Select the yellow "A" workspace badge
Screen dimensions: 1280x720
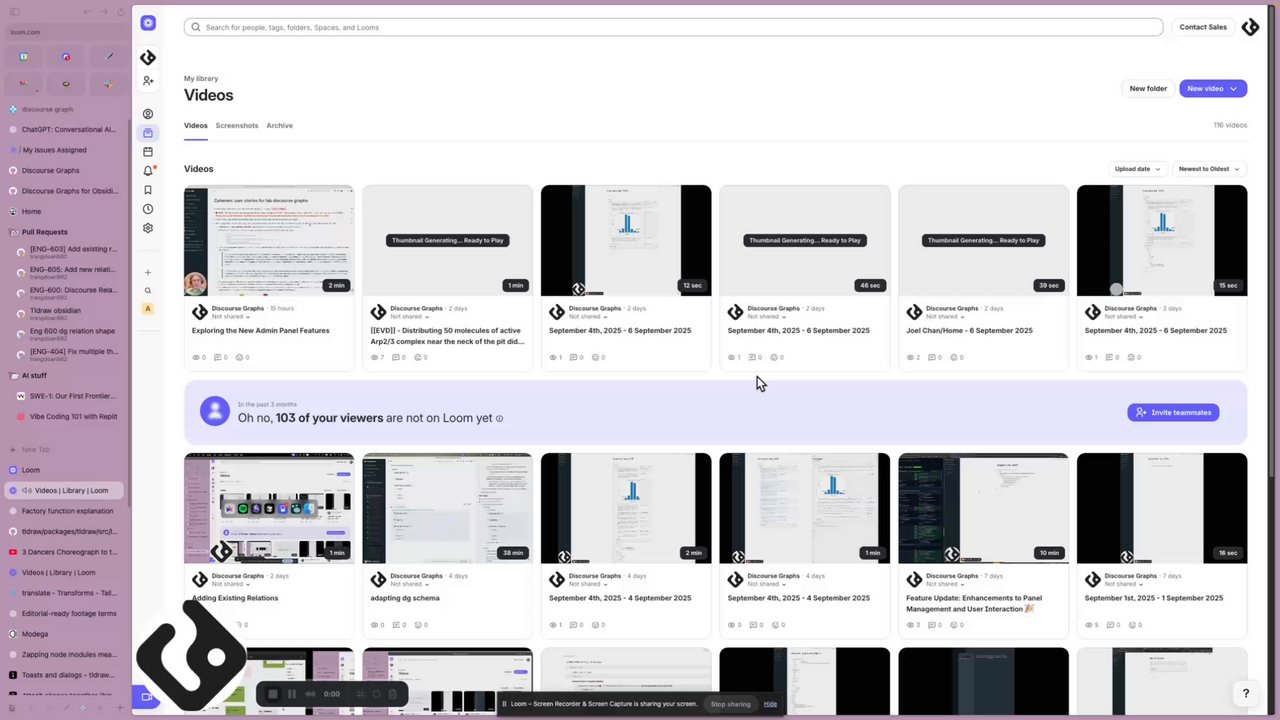tap(148, 309)
